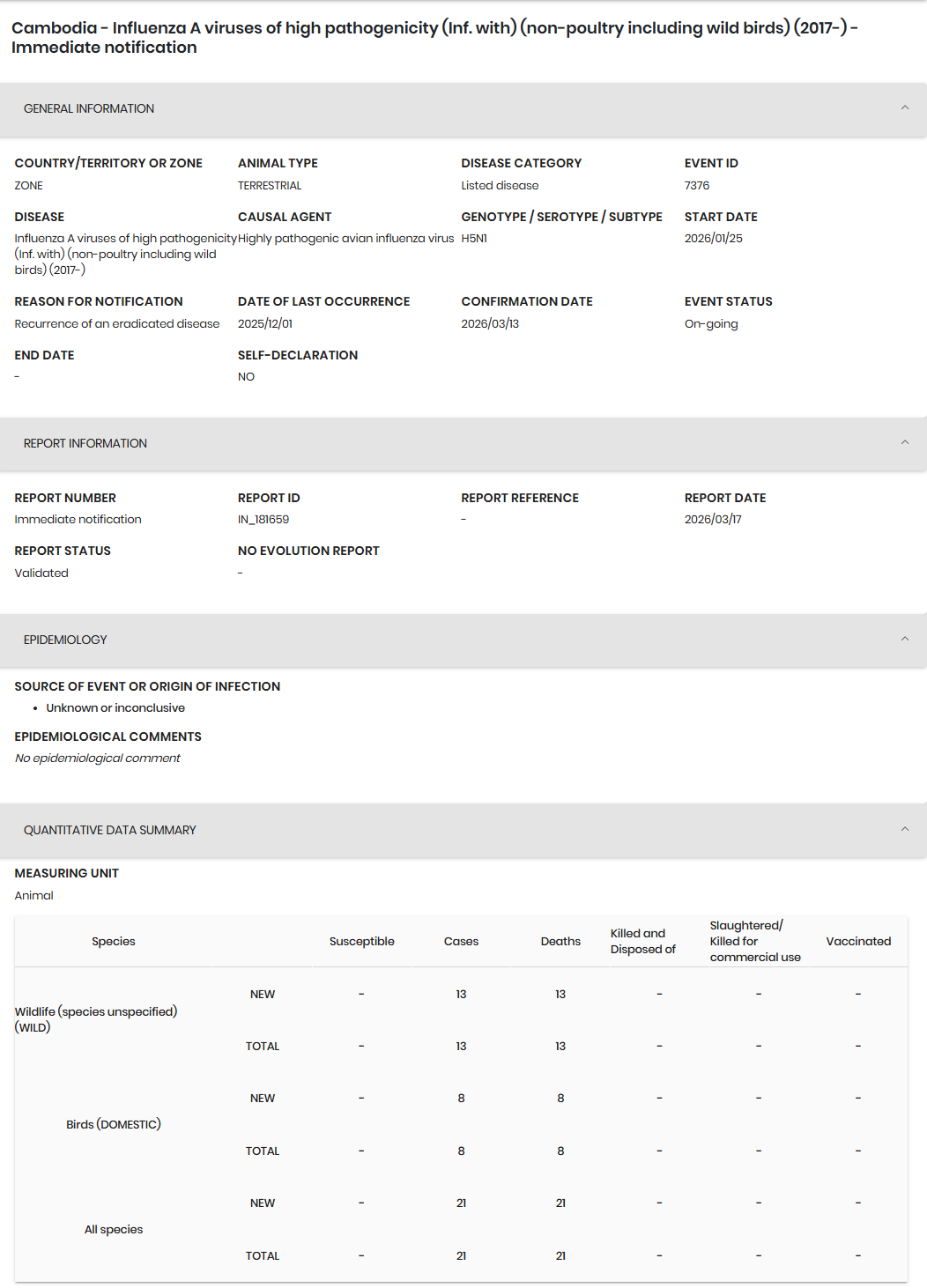Click the Killed and Disposed of header
Image resolution: width=927 pixels, height=1288 pixels.
[642, 941]
